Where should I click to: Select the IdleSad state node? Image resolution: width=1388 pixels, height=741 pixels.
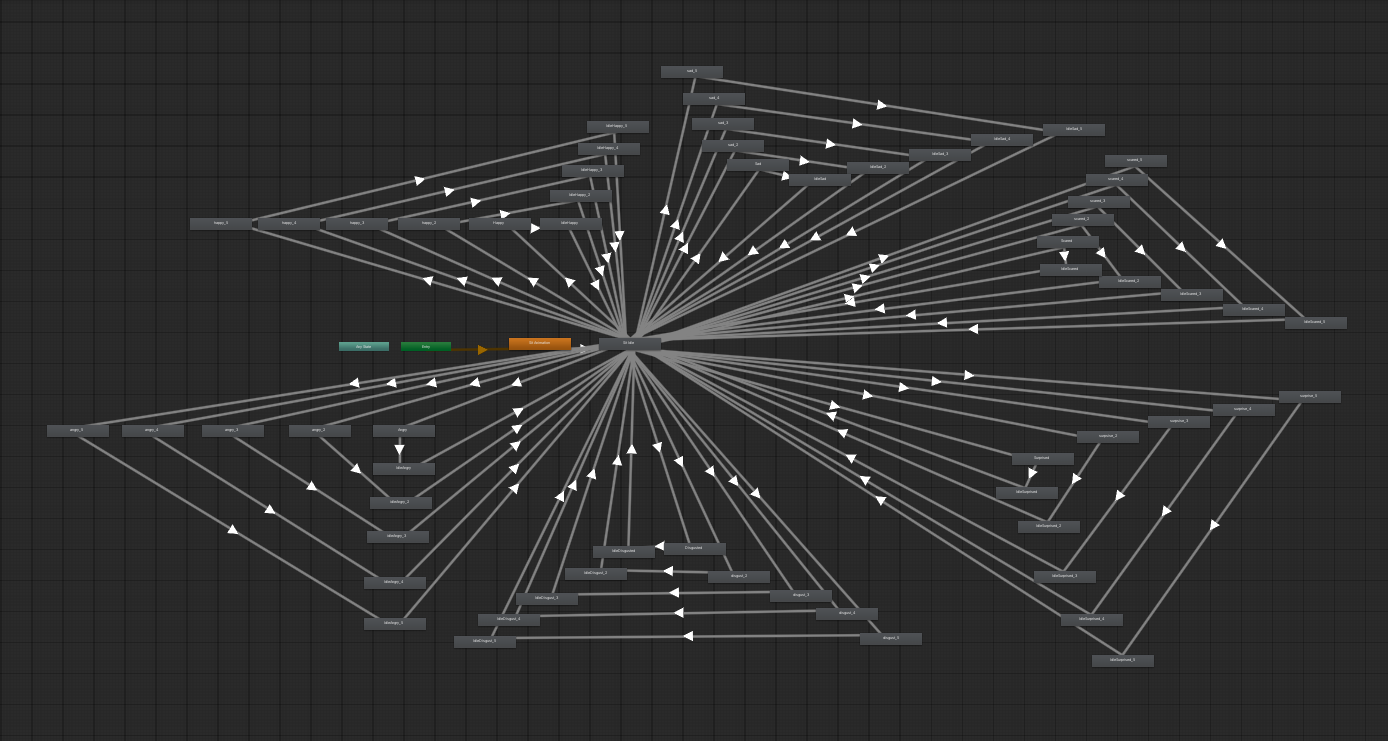coord(820,180)
